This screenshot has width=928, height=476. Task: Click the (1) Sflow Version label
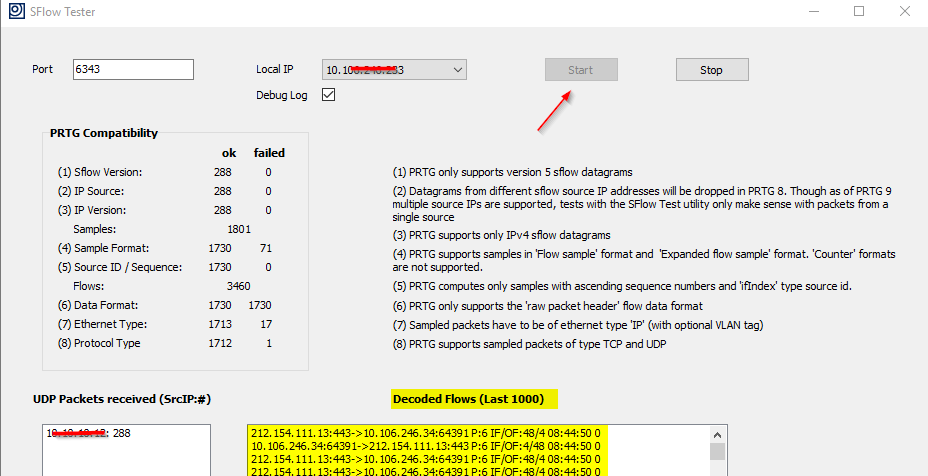point(100,172)
